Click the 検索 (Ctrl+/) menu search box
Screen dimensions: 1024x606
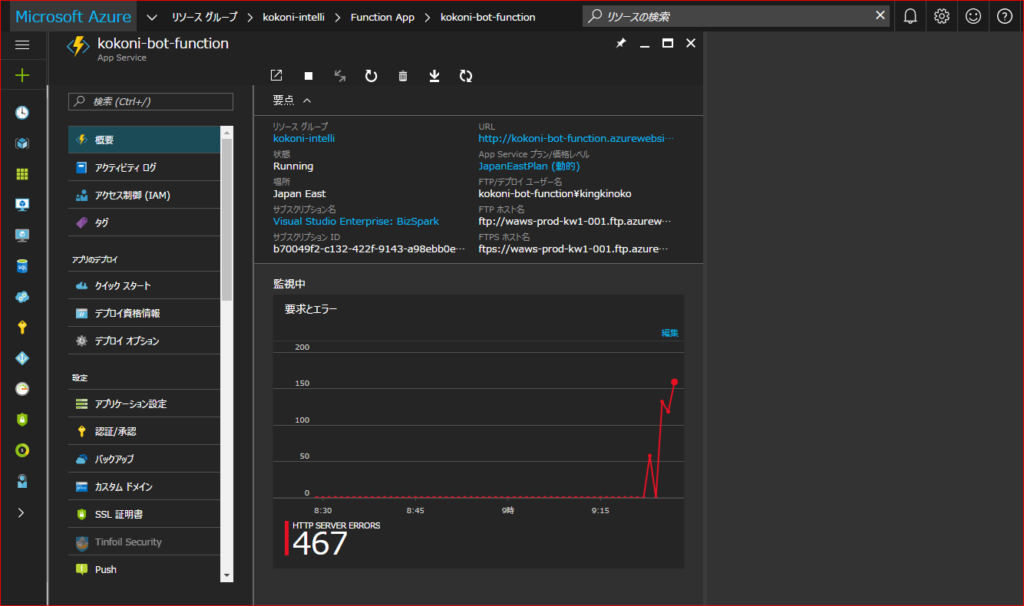(151, 101)
